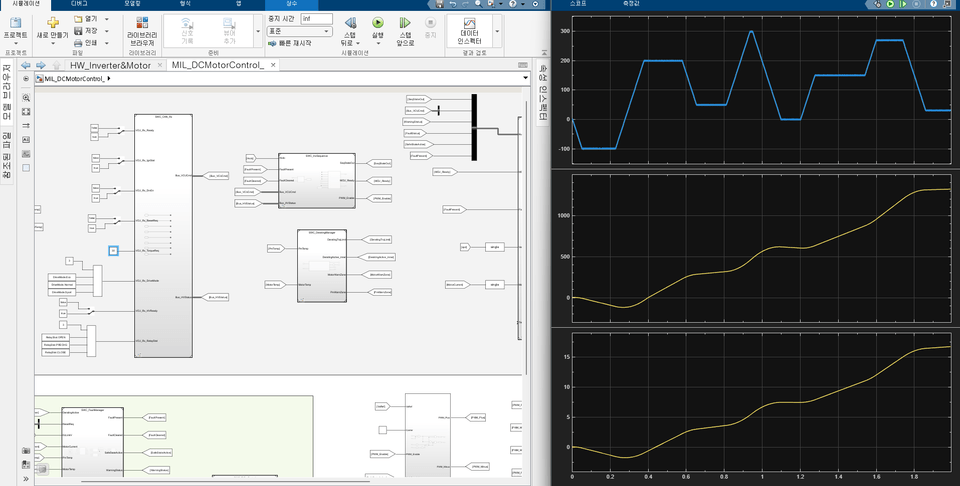960x486 pixels.
Task: Navigate forward with the right arrow icon
Action: click(x=40, y=65)
